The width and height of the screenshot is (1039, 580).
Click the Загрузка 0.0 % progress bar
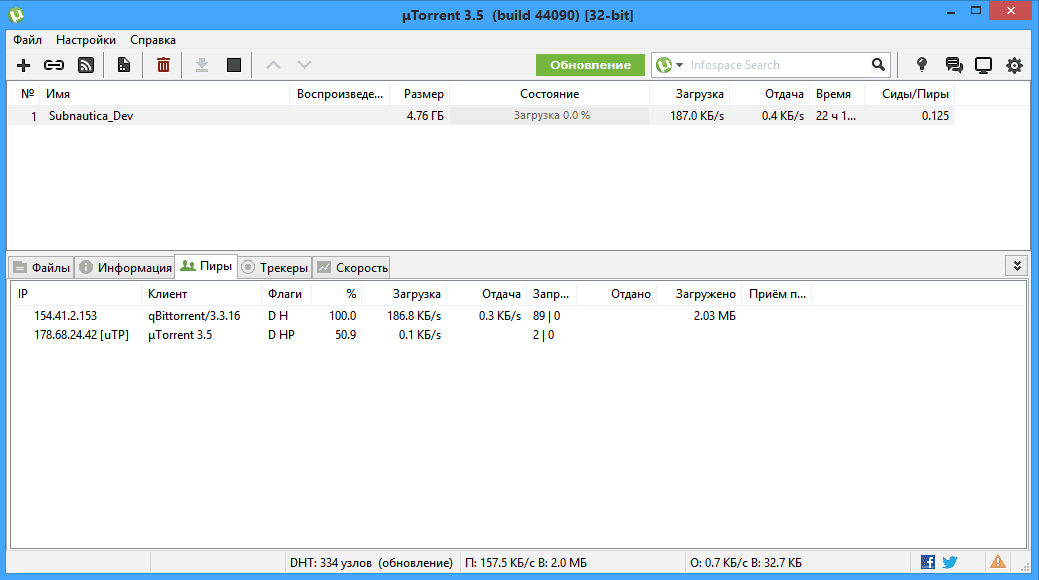click(x=550, y=115)
